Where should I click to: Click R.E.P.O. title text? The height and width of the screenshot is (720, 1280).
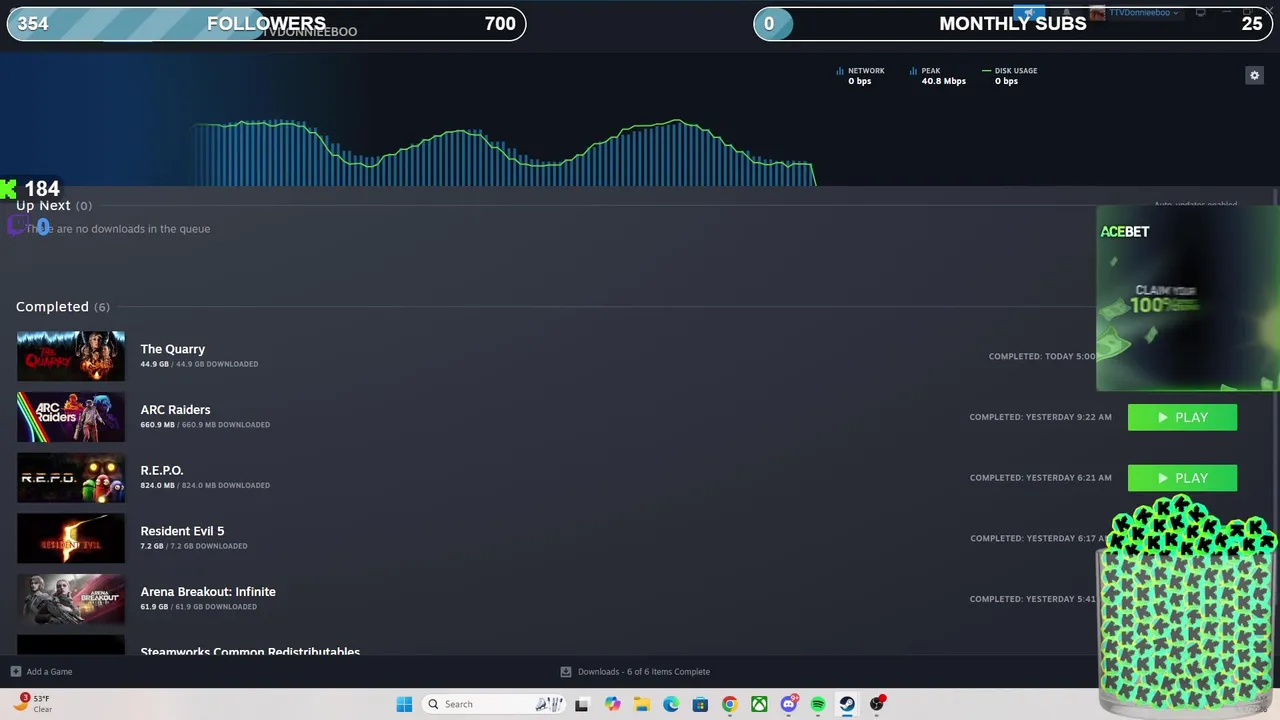[162, 470]
